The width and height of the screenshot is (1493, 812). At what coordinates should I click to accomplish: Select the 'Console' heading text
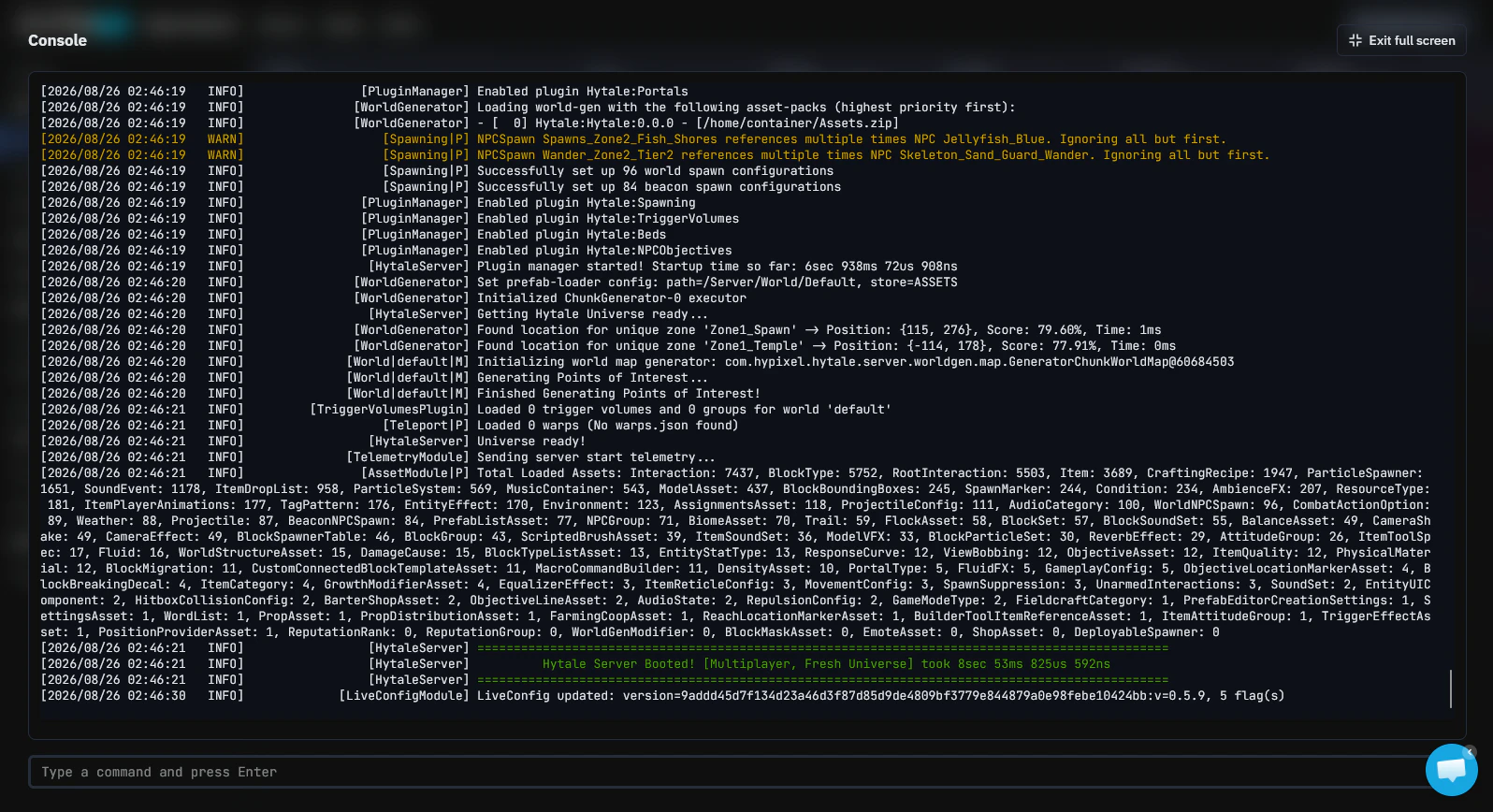(57, 40)
